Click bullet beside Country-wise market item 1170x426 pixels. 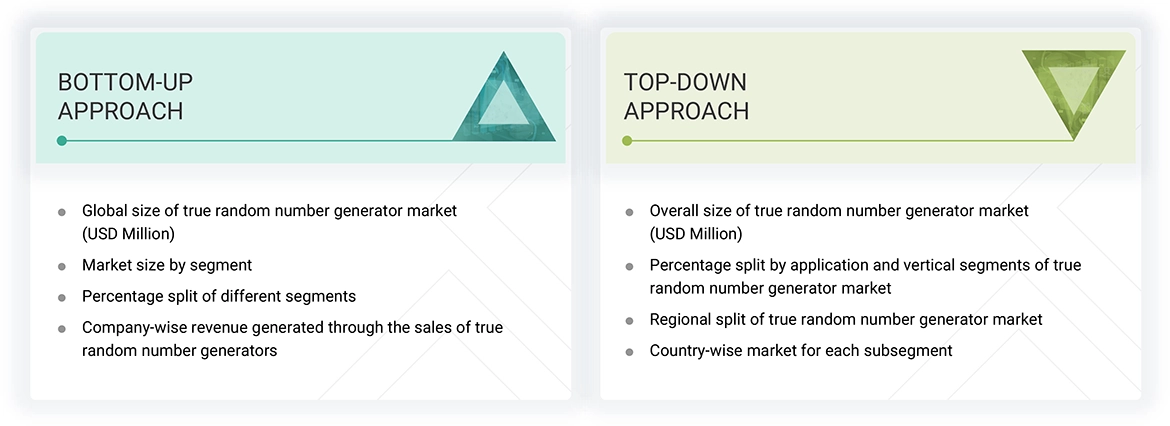(629, 352)
